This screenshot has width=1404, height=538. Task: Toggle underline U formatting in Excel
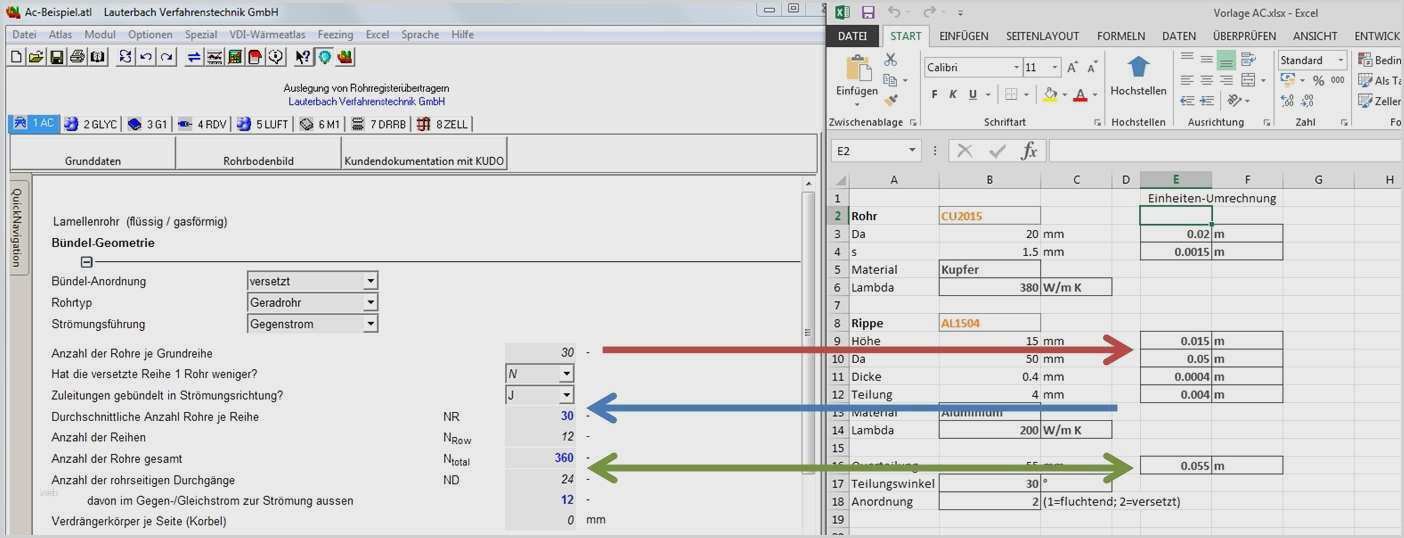(x=973, y=95)
